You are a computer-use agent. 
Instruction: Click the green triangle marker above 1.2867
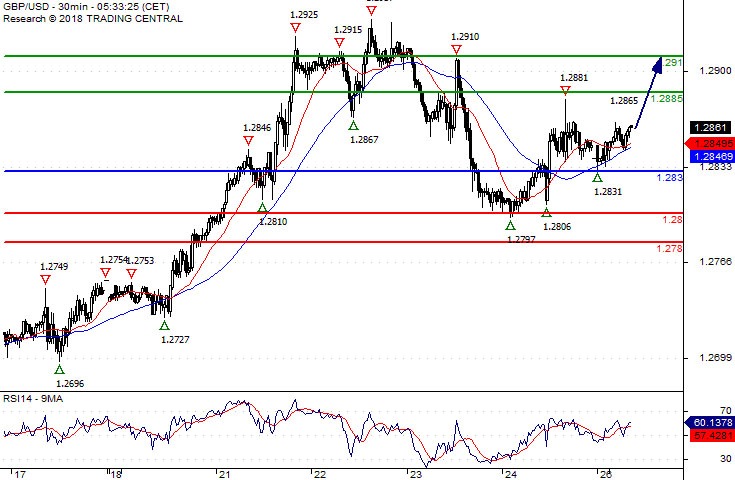(353, 125)
